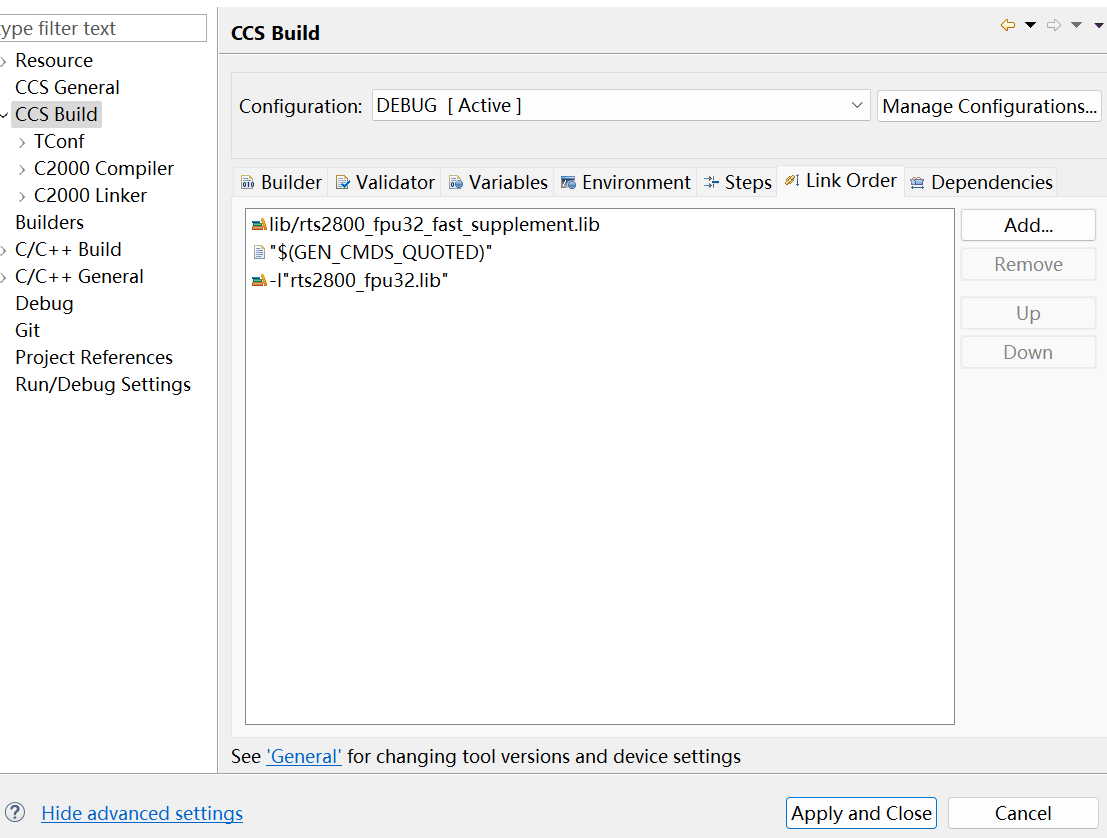Click the help question mark icon

16,813
